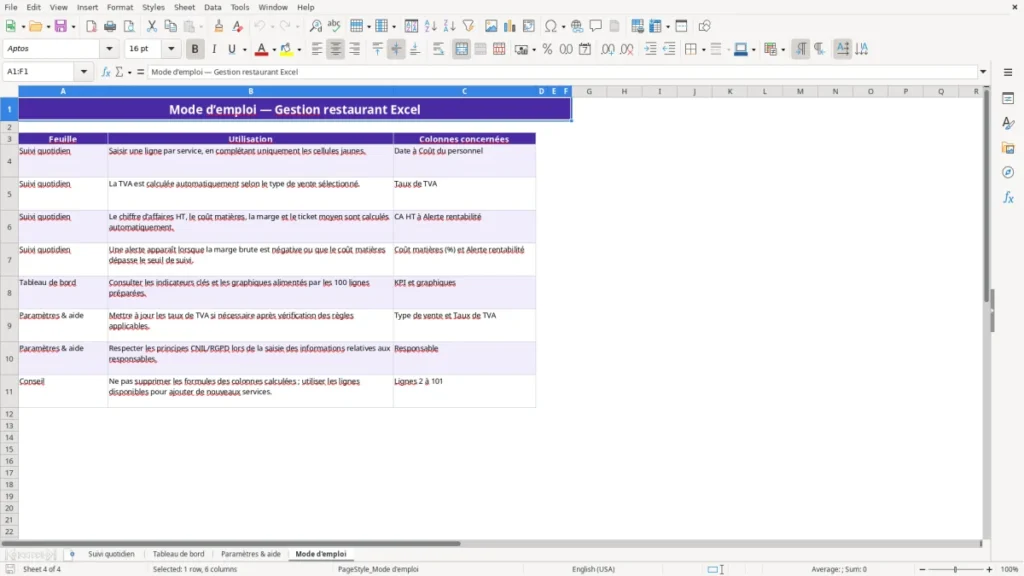The image size is (1024, 576).
Task: Cut the selected cells
Action: tap(152, 26)
